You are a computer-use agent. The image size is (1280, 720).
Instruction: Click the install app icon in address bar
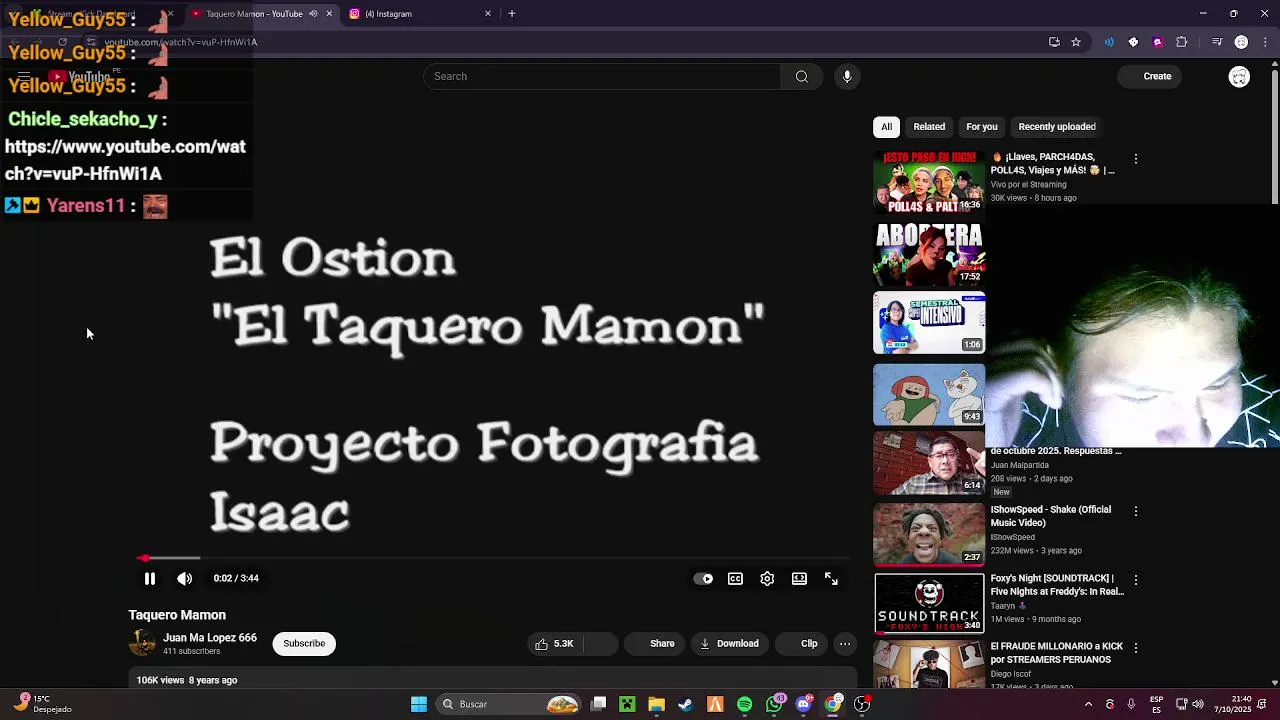(x=1054, y=42)
